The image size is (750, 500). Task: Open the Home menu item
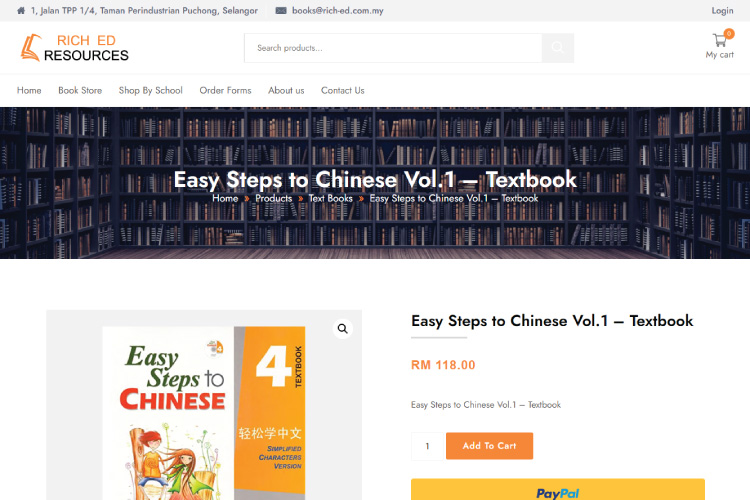point(29,90)
